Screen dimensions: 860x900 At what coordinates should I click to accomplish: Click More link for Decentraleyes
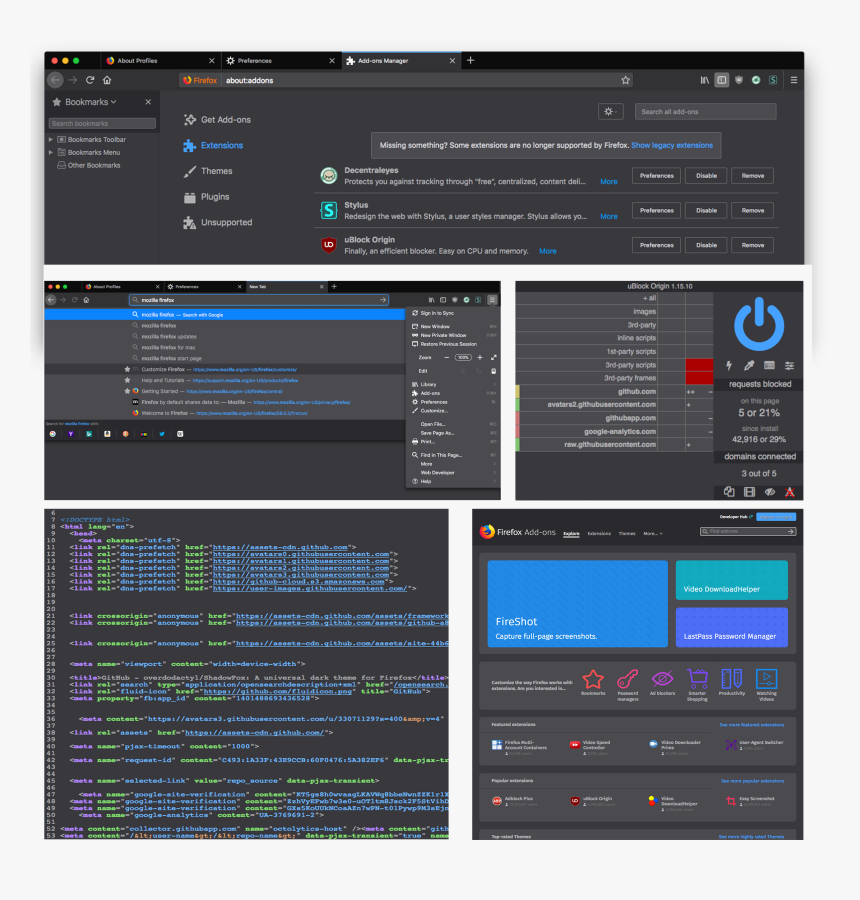[609, 181]
